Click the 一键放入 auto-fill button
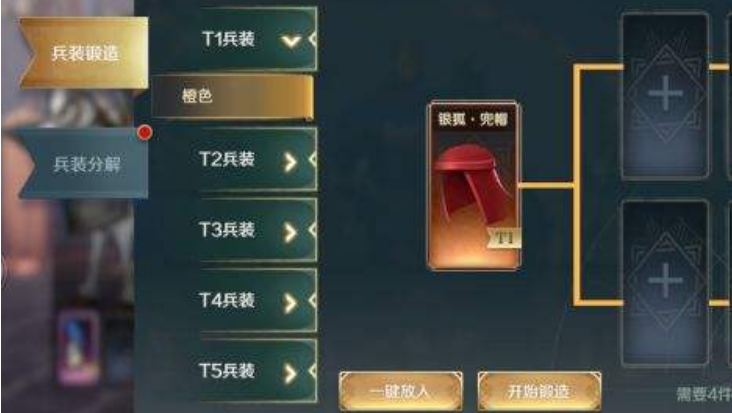This screenshot has width=732, height=413. (401, 391)
